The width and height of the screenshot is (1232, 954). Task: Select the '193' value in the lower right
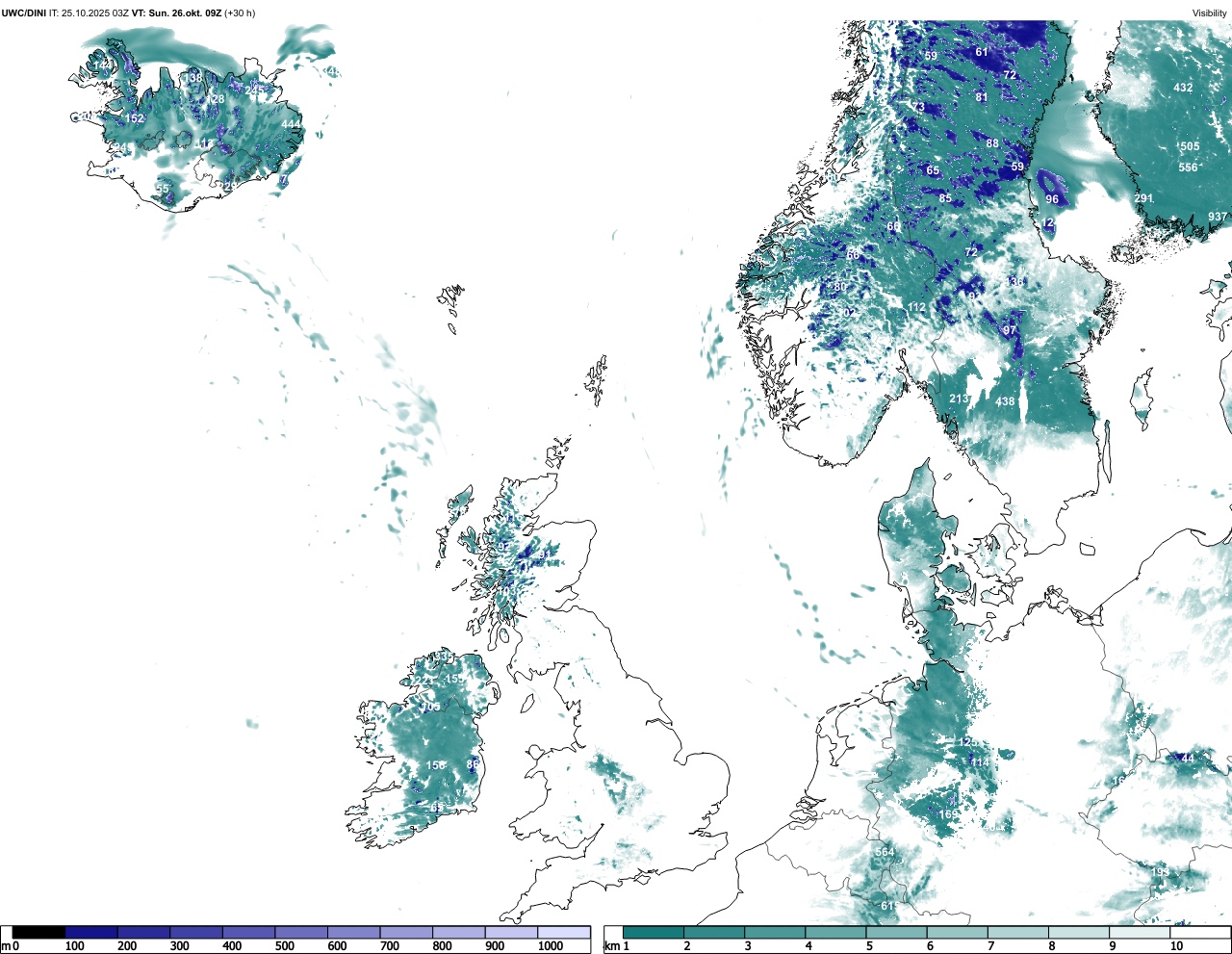(1161, 872)
